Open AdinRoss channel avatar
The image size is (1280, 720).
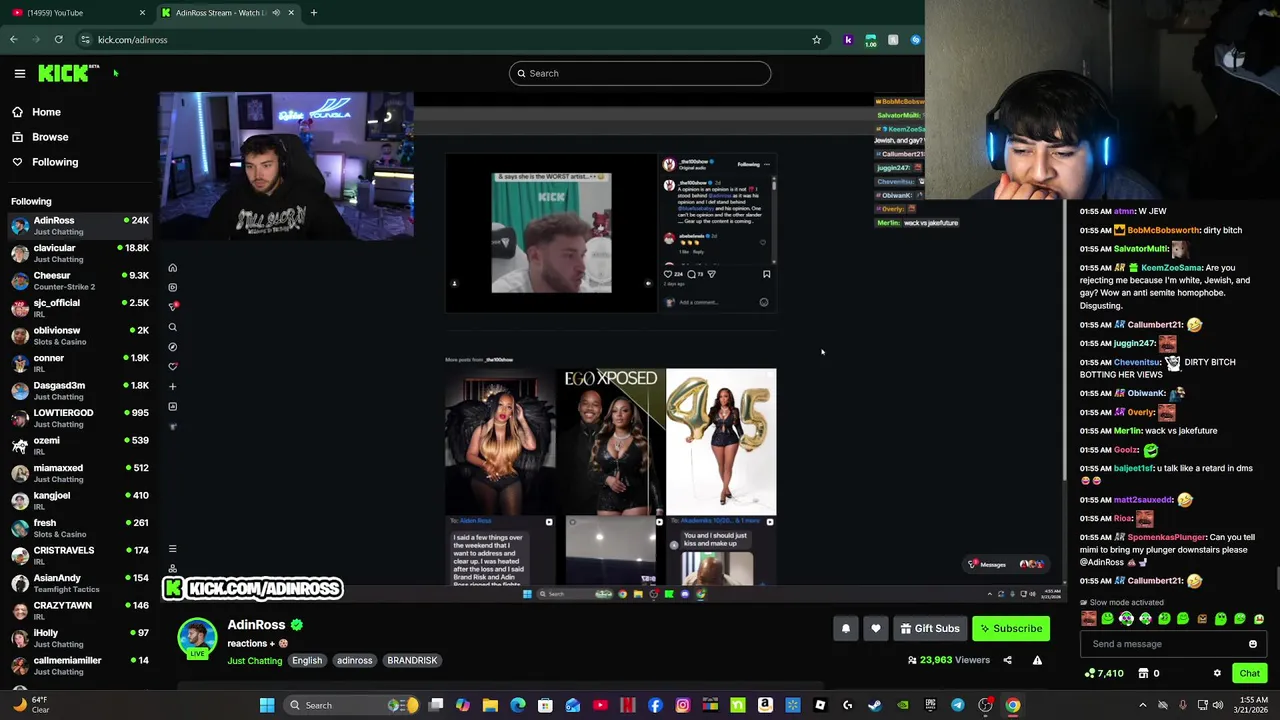197,638
